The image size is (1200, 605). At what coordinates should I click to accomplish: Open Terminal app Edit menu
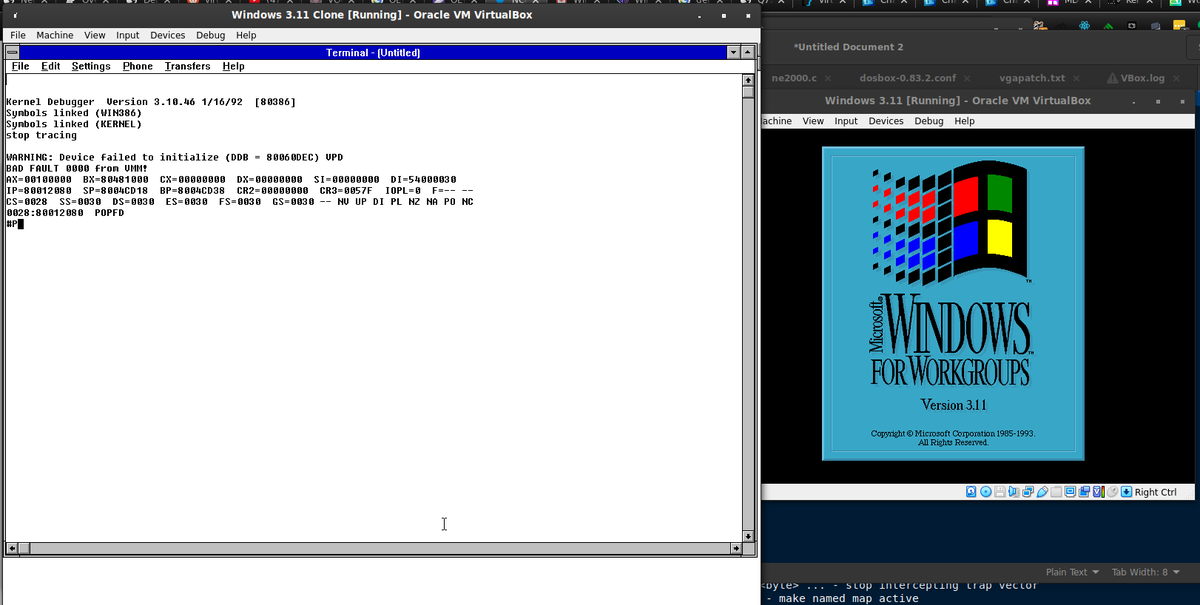51,66
